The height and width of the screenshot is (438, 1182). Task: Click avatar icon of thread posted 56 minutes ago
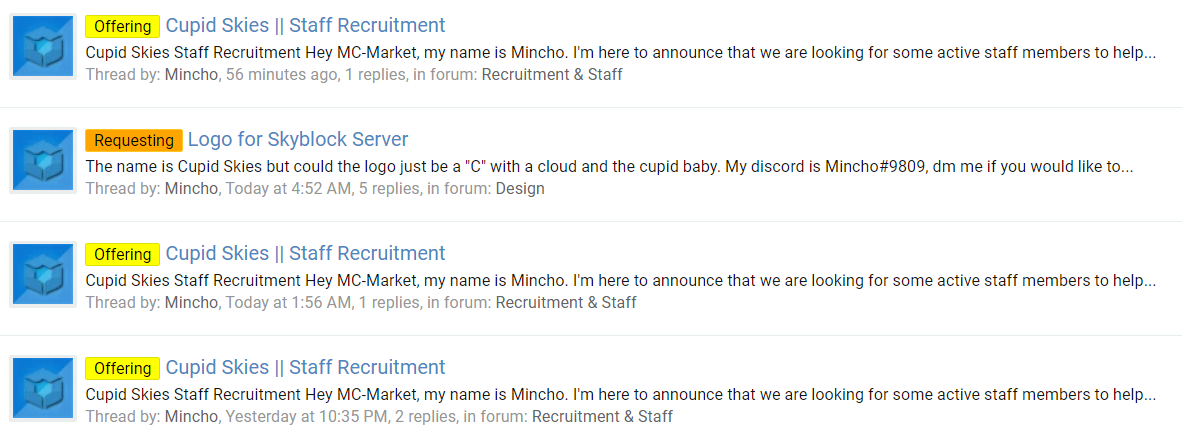(43, 46)
